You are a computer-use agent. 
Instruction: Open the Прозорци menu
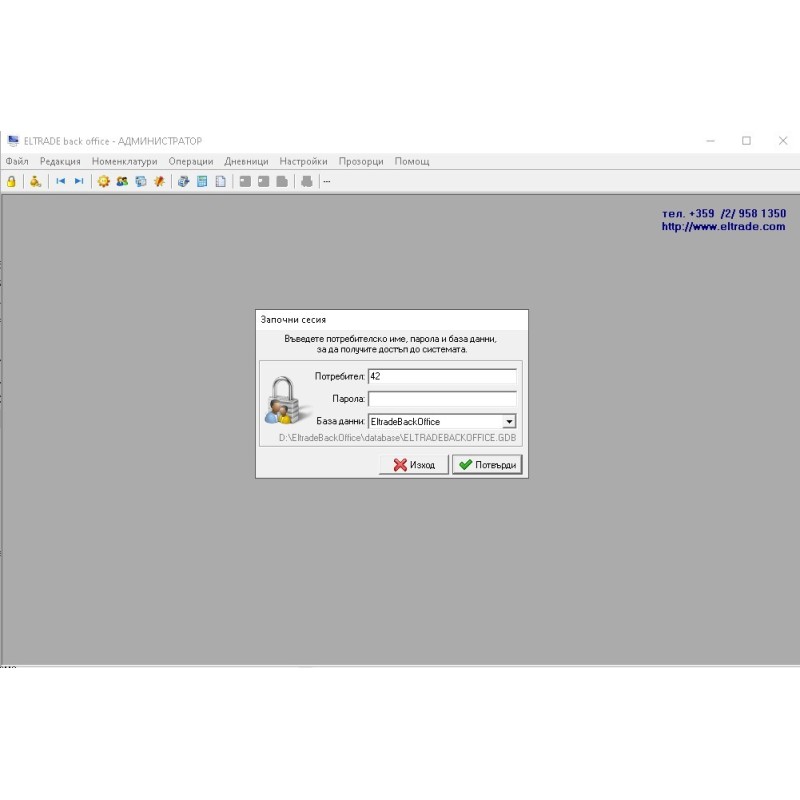[361, 161]
